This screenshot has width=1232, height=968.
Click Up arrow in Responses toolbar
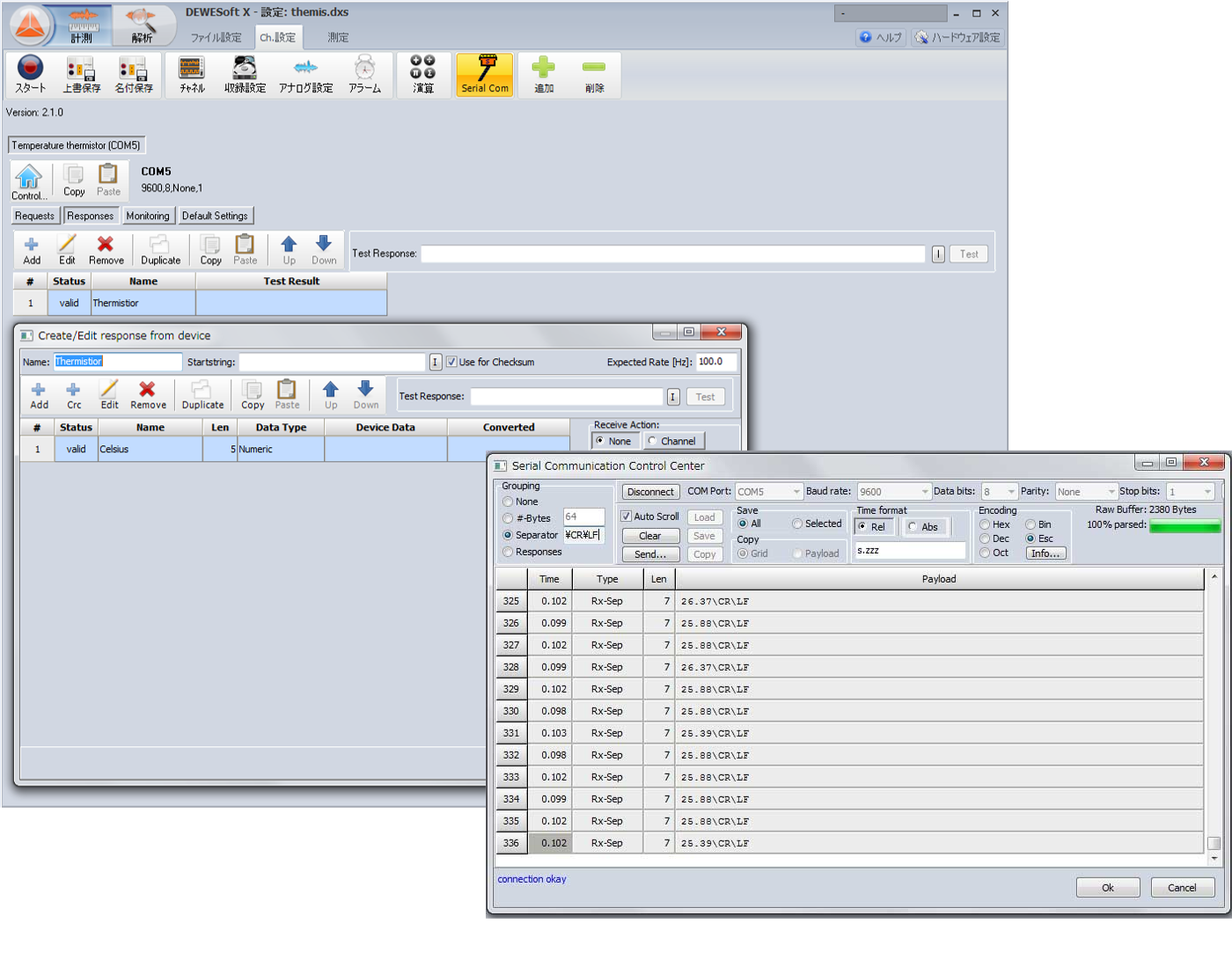tap(289, 250)
